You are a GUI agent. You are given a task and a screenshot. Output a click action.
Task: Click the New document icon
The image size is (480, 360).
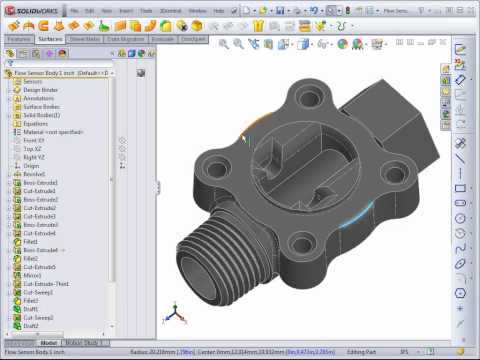[246, 11]
